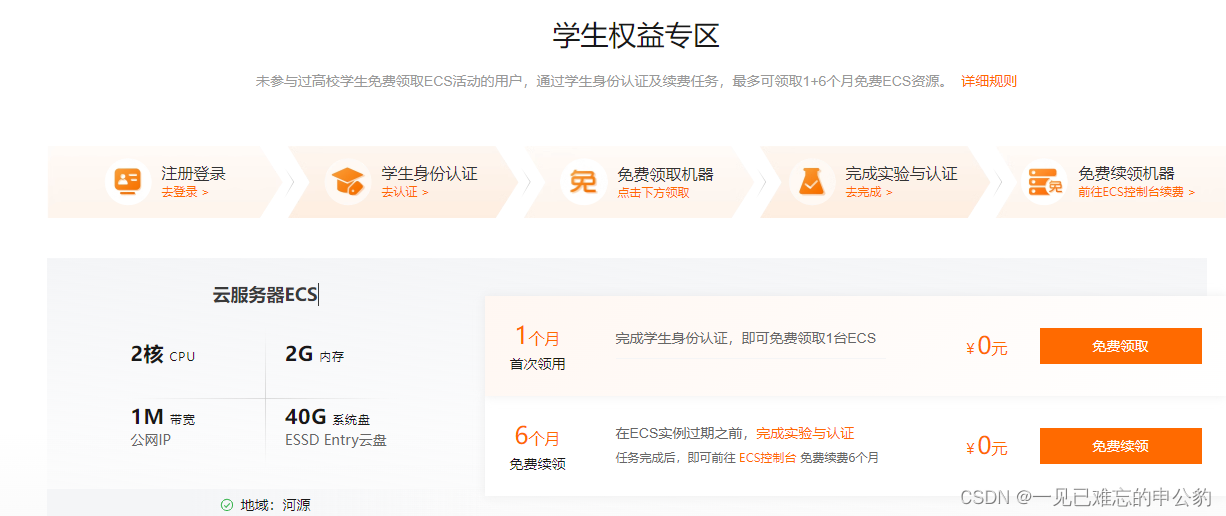Select the 免费续领机器 step title
1226x516 pixels.
[x=1127, y=173]
